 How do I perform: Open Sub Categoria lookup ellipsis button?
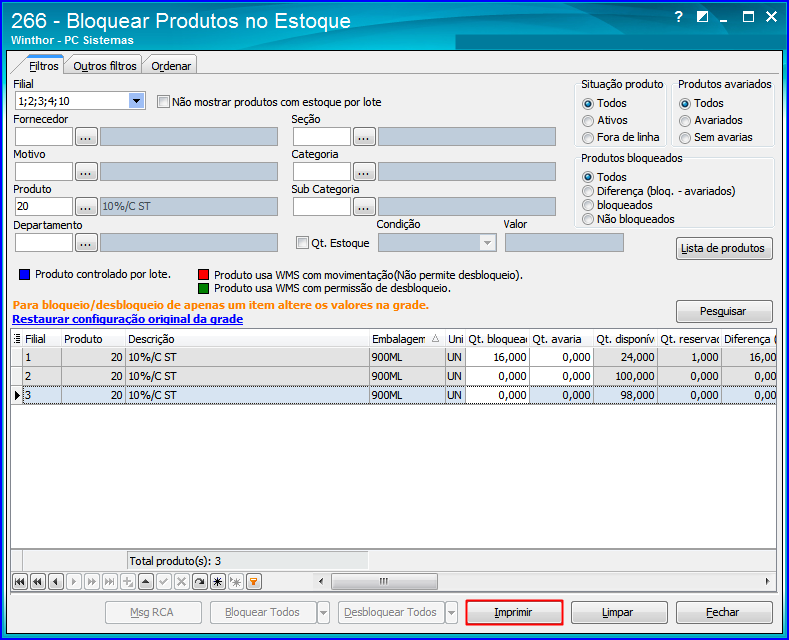click(x=364, y=207)
